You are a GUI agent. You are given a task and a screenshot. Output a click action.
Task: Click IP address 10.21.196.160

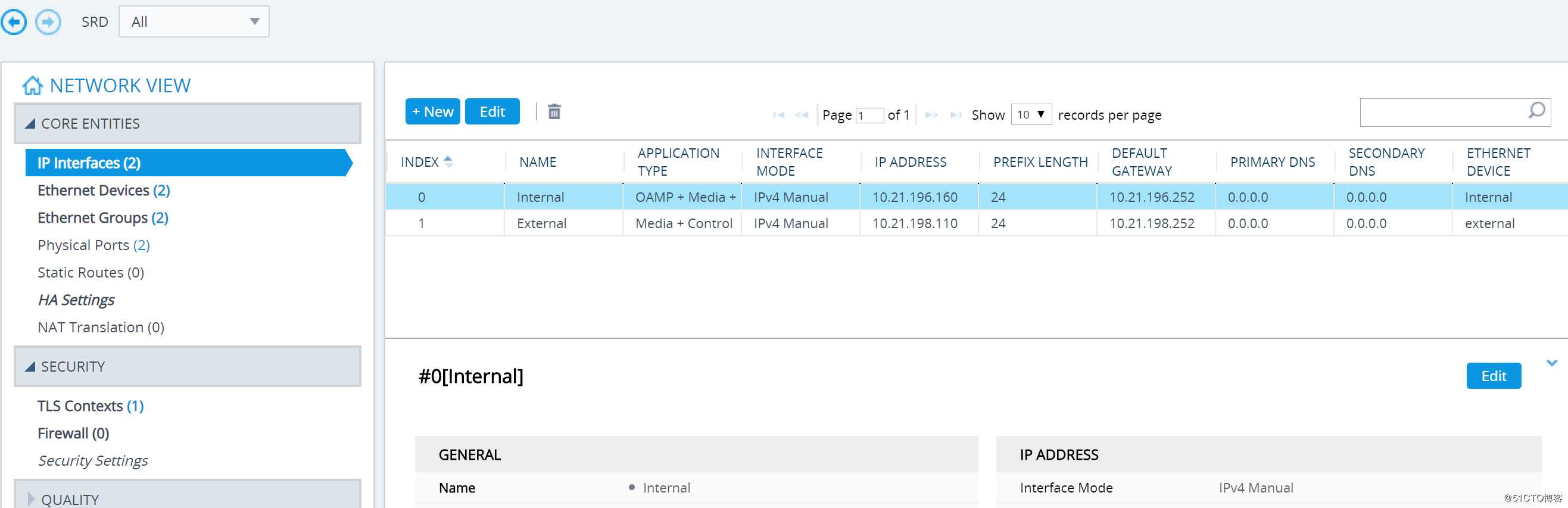914,197
